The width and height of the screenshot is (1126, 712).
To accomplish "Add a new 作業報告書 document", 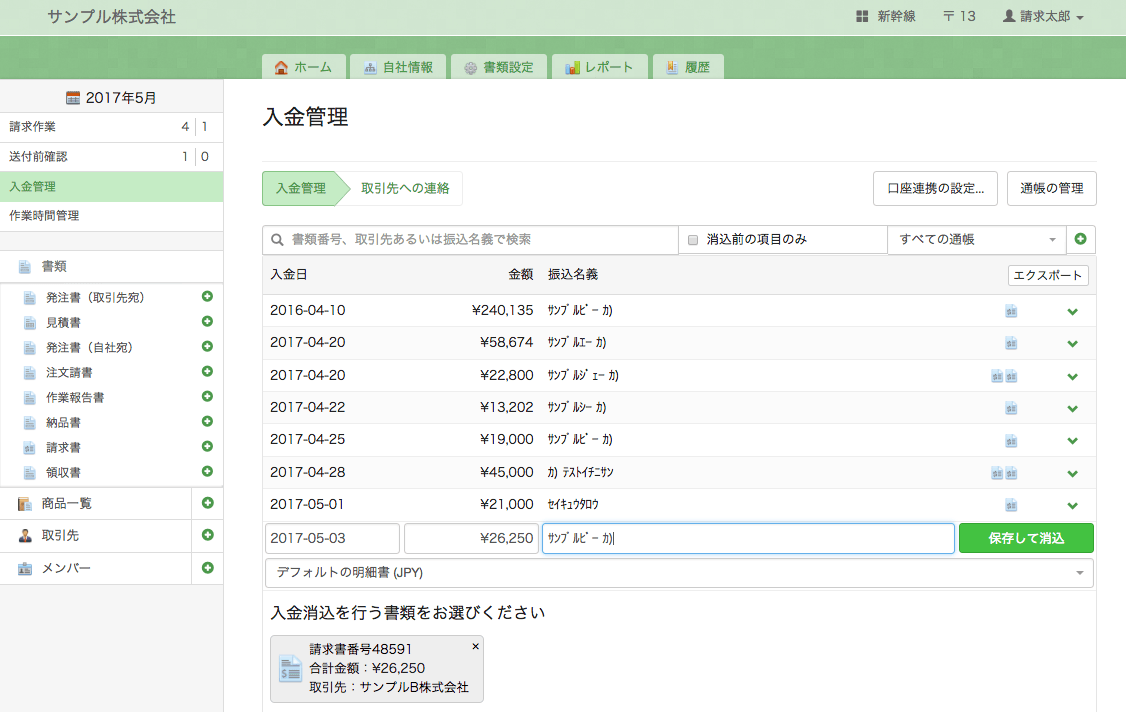I will pos(207,397).
